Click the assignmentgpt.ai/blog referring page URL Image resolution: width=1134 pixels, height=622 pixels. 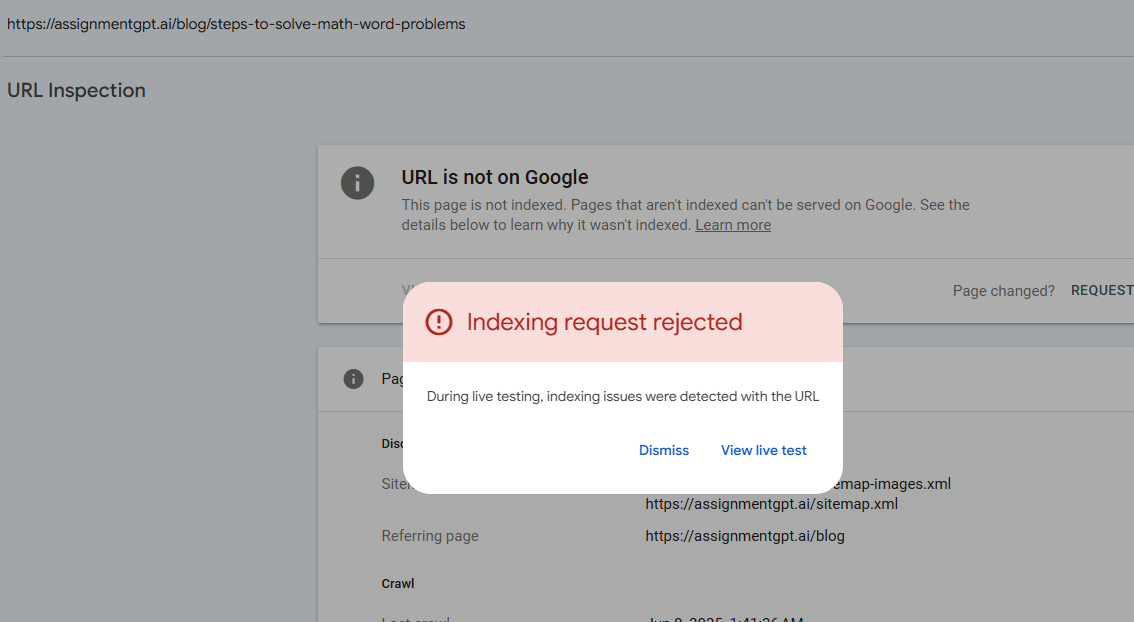pos(745,536)
